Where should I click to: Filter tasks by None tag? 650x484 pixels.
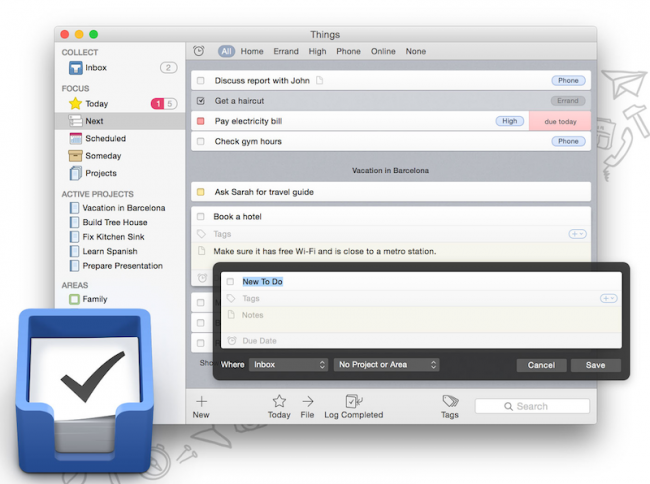(x=416, y=51)
